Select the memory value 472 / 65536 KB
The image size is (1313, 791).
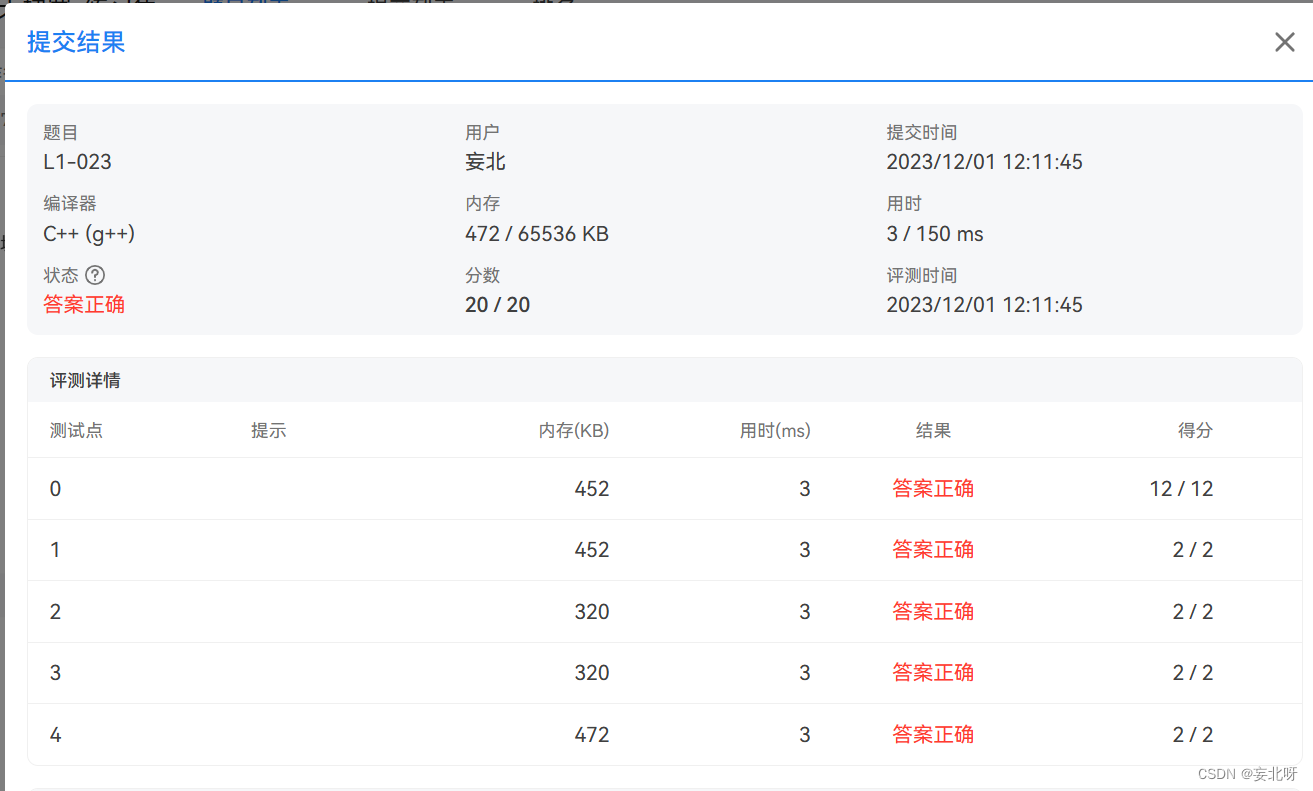[537, 234]
